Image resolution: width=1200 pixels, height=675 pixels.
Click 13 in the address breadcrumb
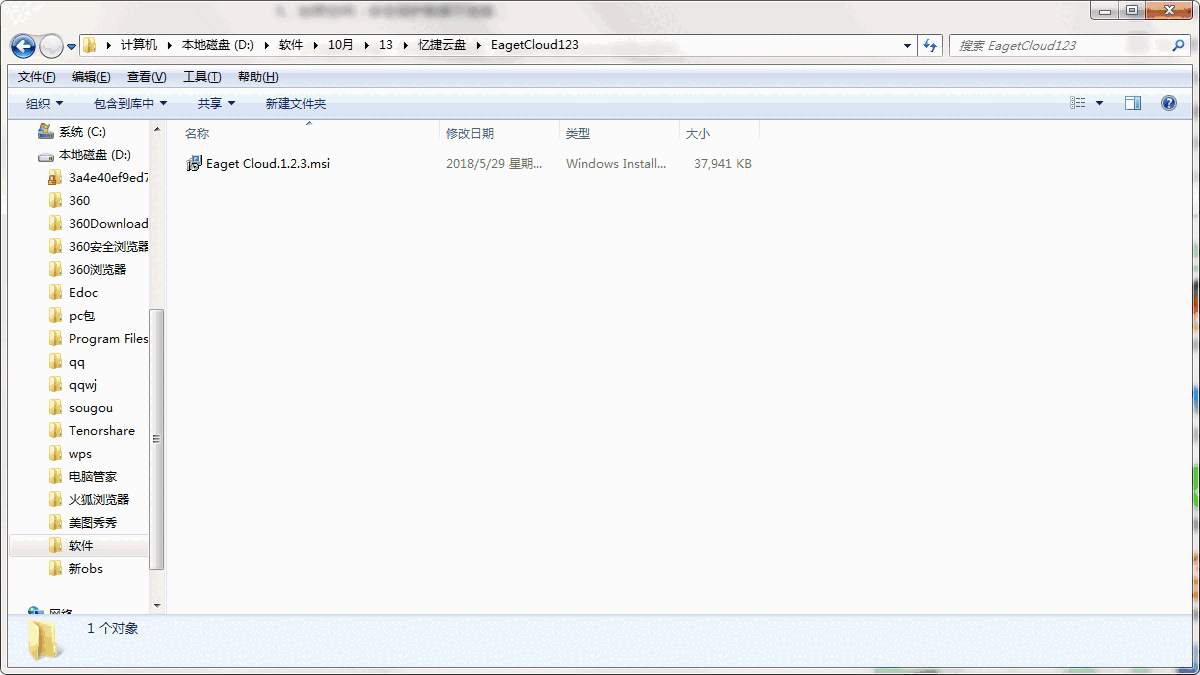click(386, 45)
